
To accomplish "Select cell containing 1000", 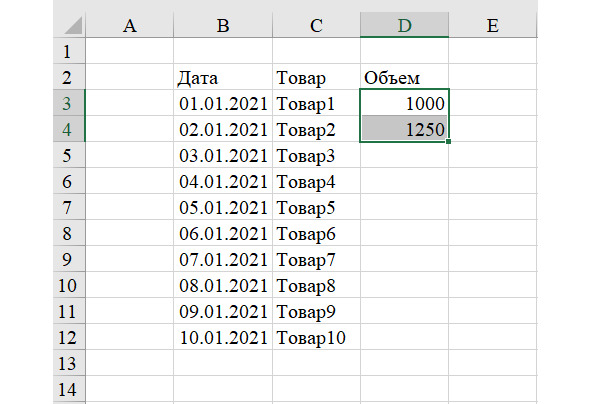I will (404, 103).
